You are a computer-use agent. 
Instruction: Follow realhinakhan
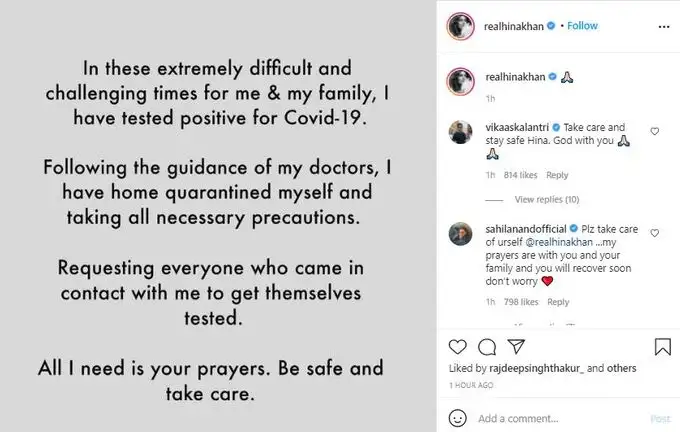582,25
